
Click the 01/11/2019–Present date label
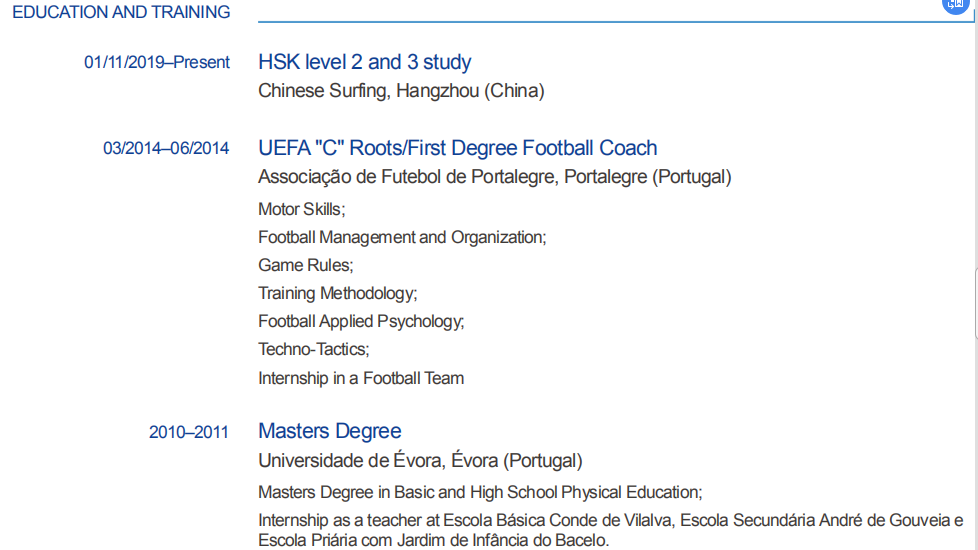point(157,63)
